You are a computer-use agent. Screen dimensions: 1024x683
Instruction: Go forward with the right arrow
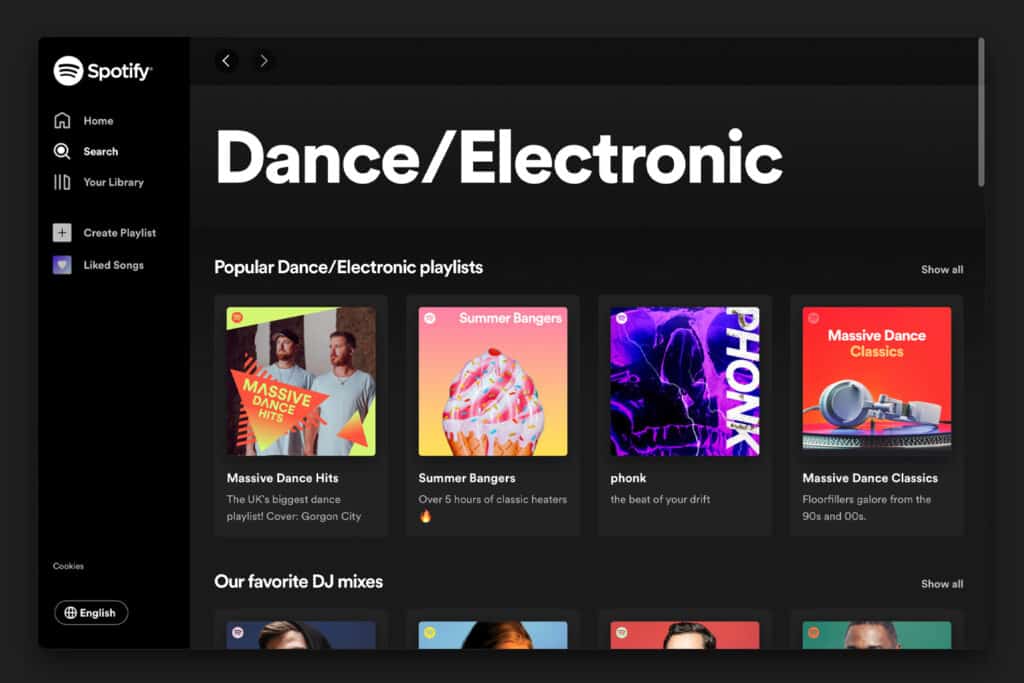(264, 61)
